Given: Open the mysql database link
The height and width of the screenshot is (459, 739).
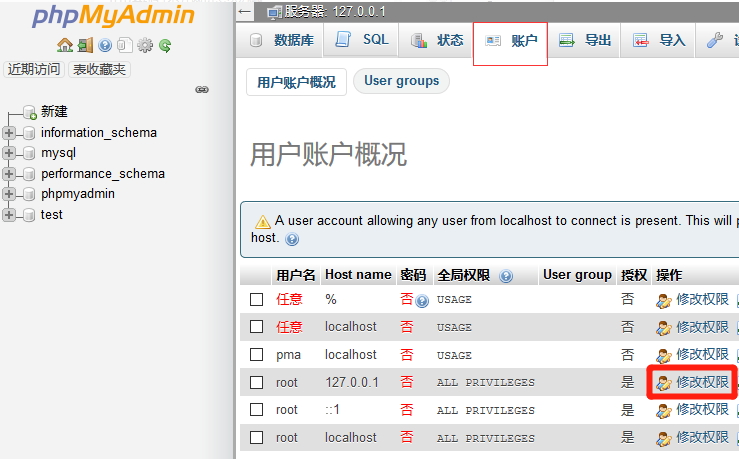Looking at the screenshot, I should pos(58,153).
